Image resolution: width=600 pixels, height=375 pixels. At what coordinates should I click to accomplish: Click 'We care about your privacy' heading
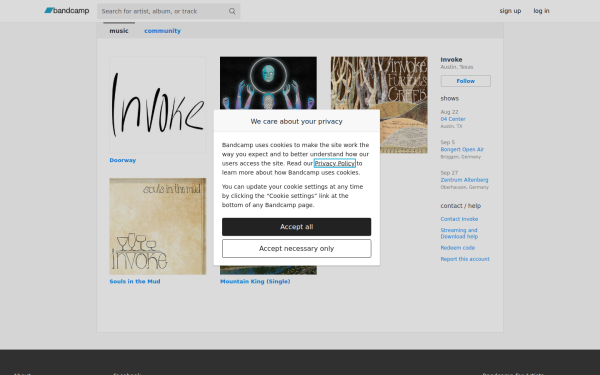(x=297, y=121)
